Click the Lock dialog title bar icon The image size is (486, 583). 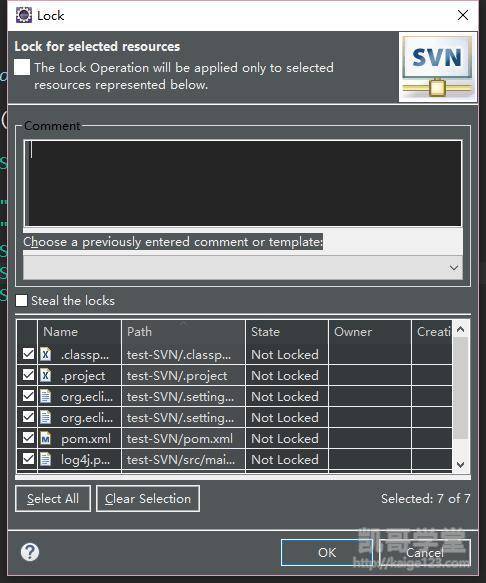click(24, 15)
